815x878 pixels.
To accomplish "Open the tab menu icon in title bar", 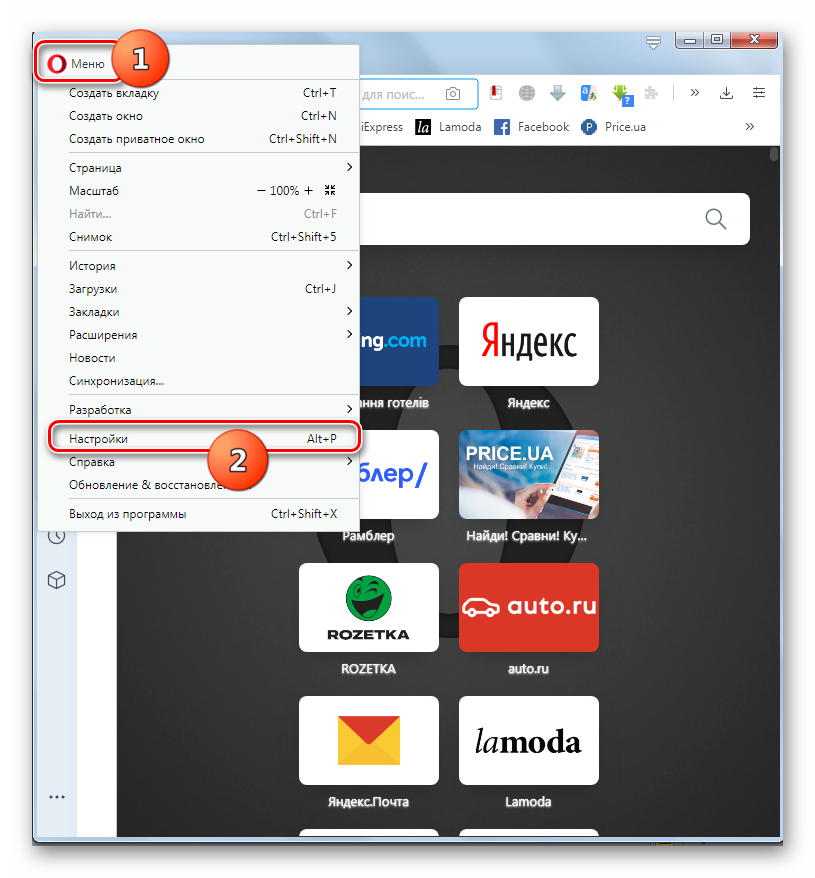I will click(653, 42).
